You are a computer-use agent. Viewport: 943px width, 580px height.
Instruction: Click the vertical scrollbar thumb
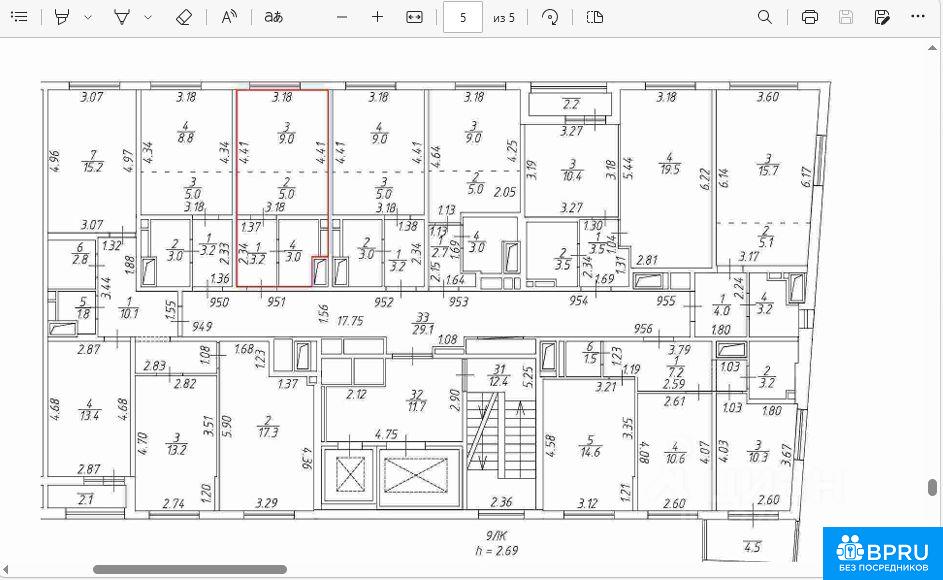click(x=933, y=487)
